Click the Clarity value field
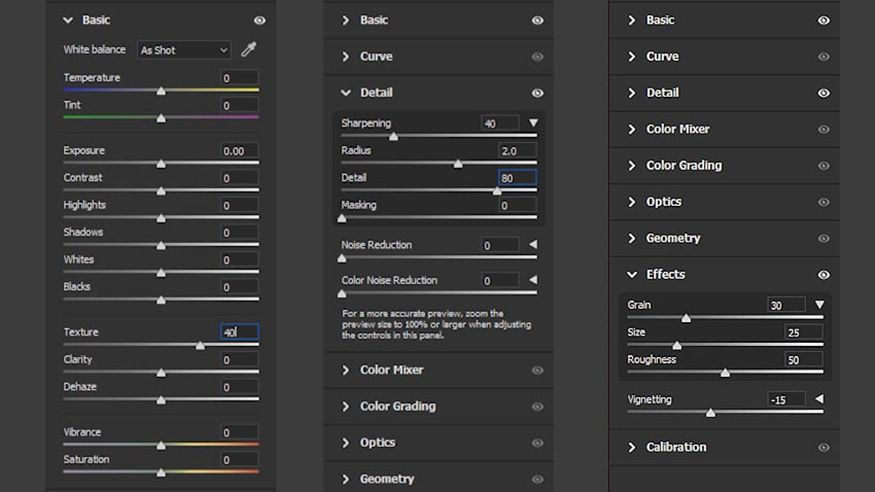875x492 pixels. [239, 360]
